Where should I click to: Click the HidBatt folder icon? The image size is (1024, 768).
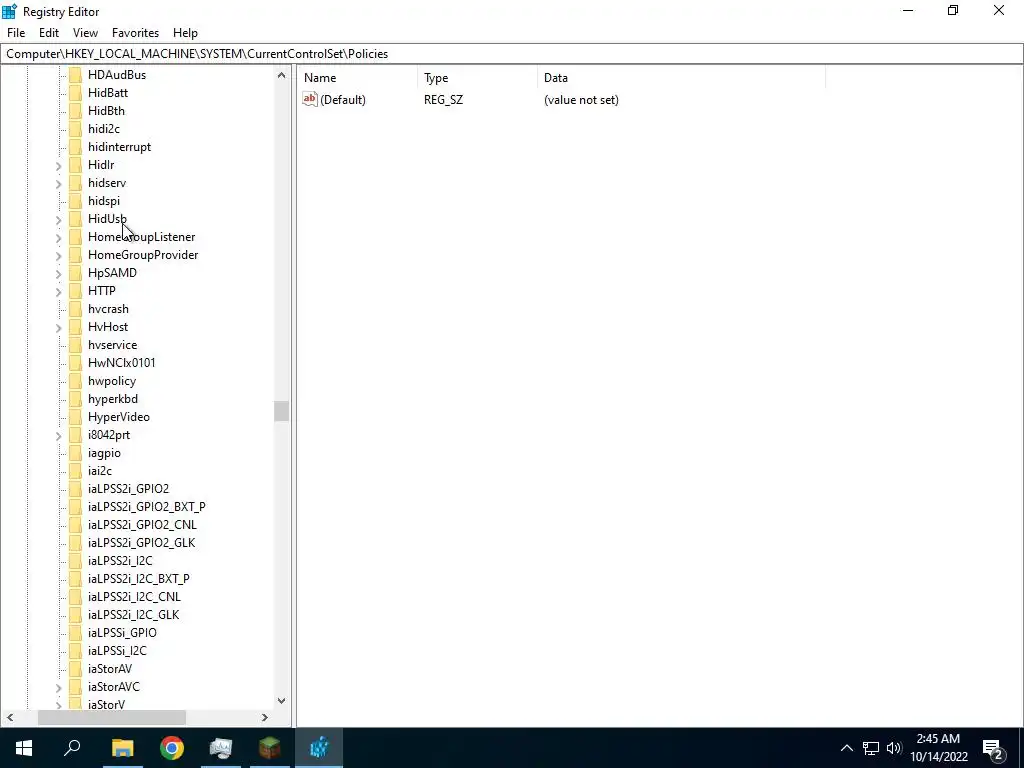click(x=76, y=93)
